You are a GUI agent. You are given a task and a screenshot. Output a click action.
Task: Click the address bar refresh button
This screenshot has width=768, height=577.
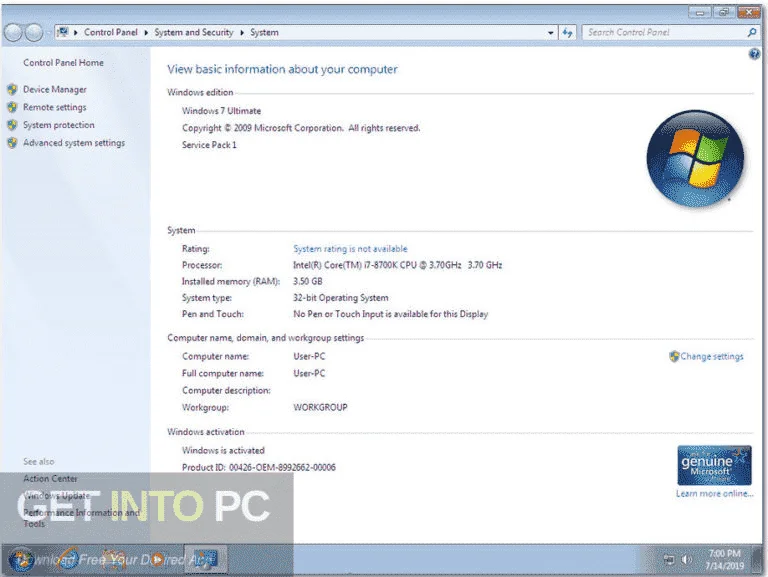click(567, 33)
